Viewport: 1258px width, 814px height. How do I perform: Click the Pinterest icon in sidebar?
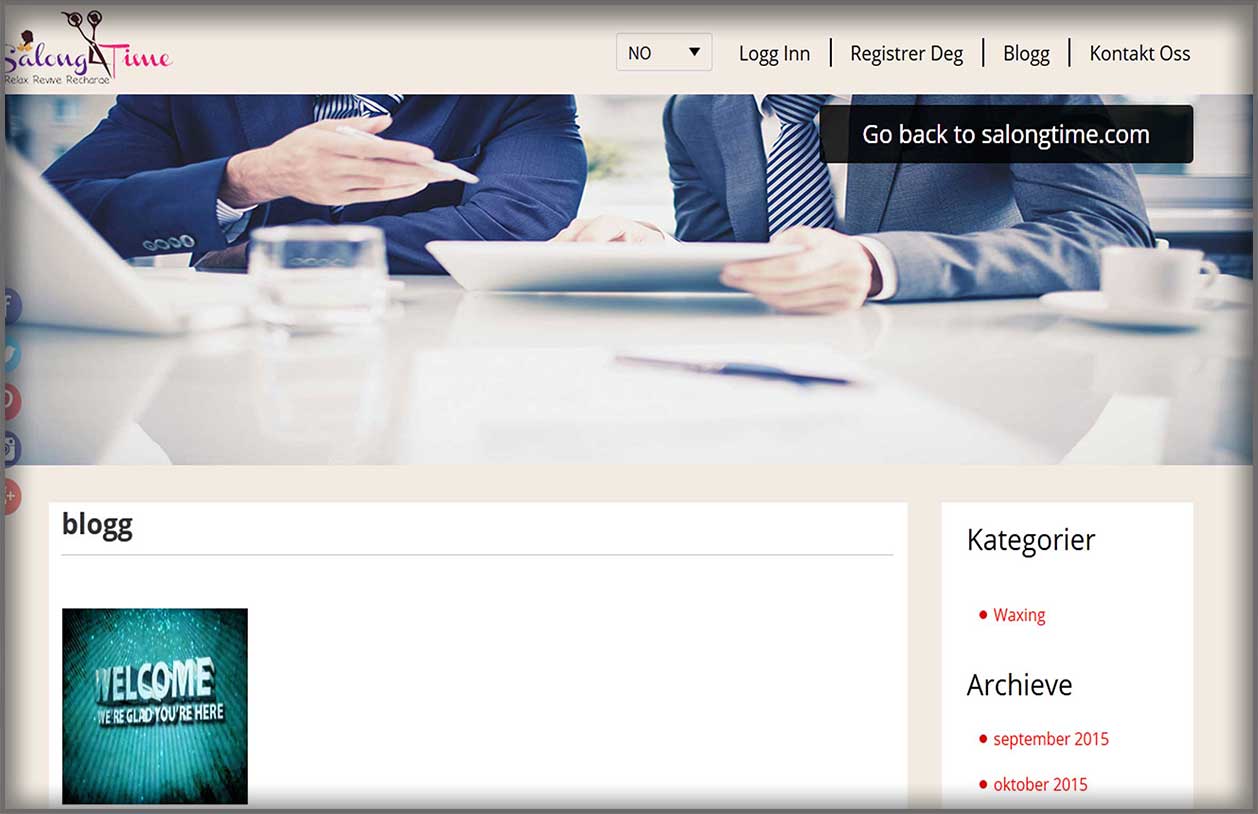tap(9, 400)
